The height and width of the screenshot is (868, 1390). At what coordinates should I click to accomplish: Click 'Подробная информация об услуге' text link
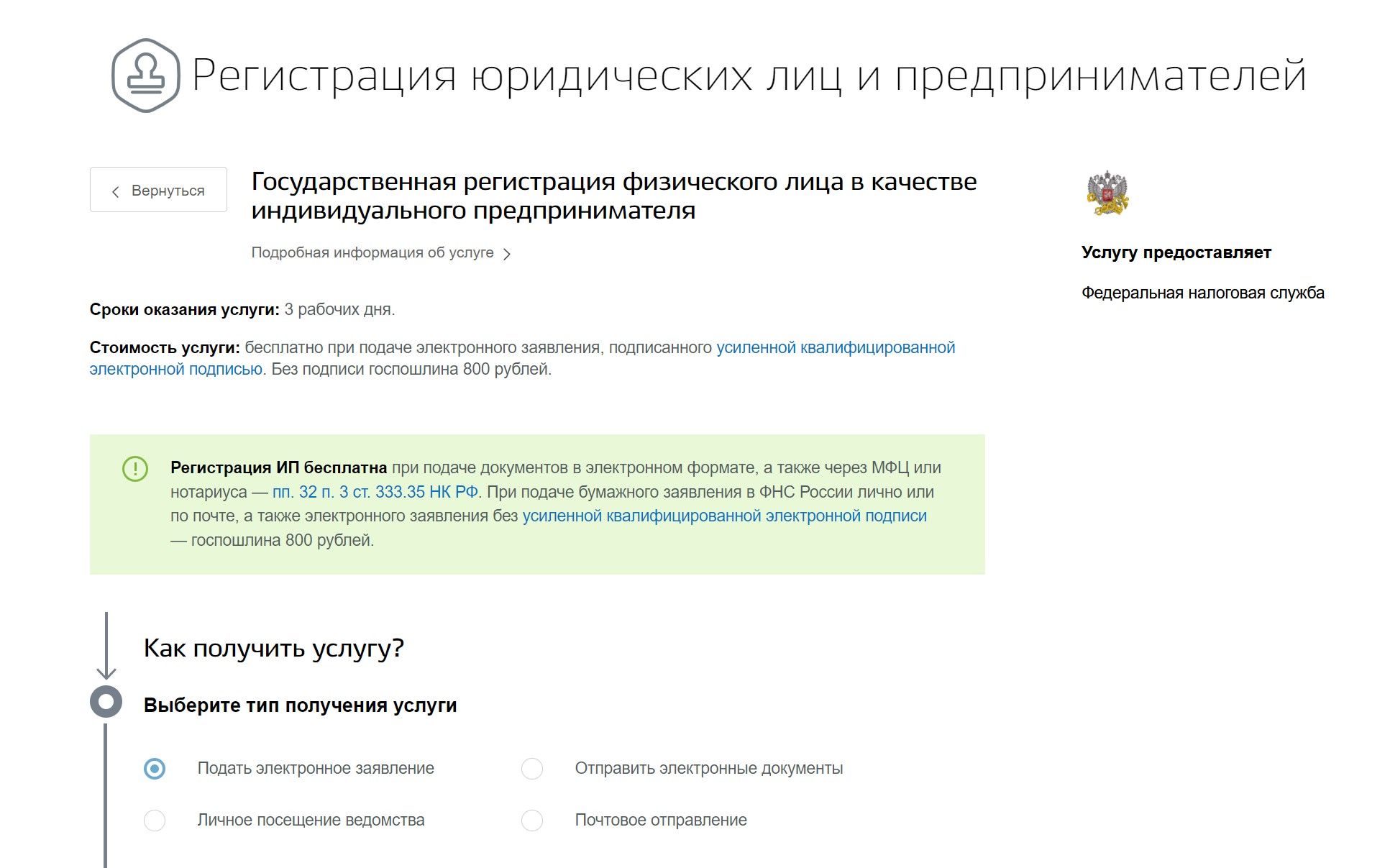point(372,253)
